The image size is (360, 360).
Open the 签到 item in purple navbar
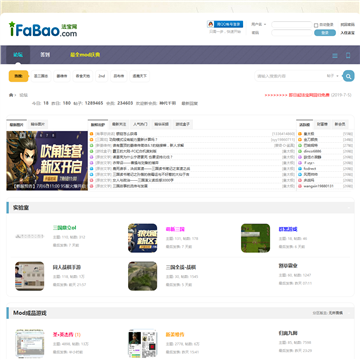45,55
